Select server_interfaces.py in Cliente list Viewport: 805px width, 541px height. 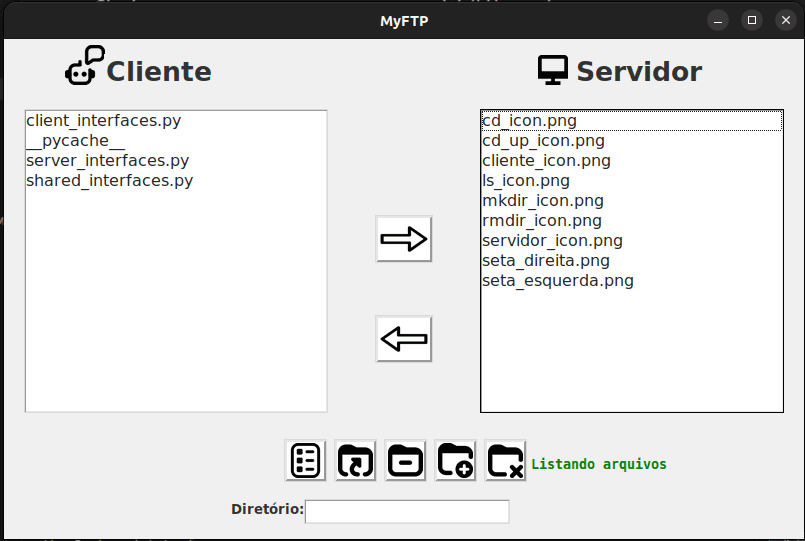point(176,161)
